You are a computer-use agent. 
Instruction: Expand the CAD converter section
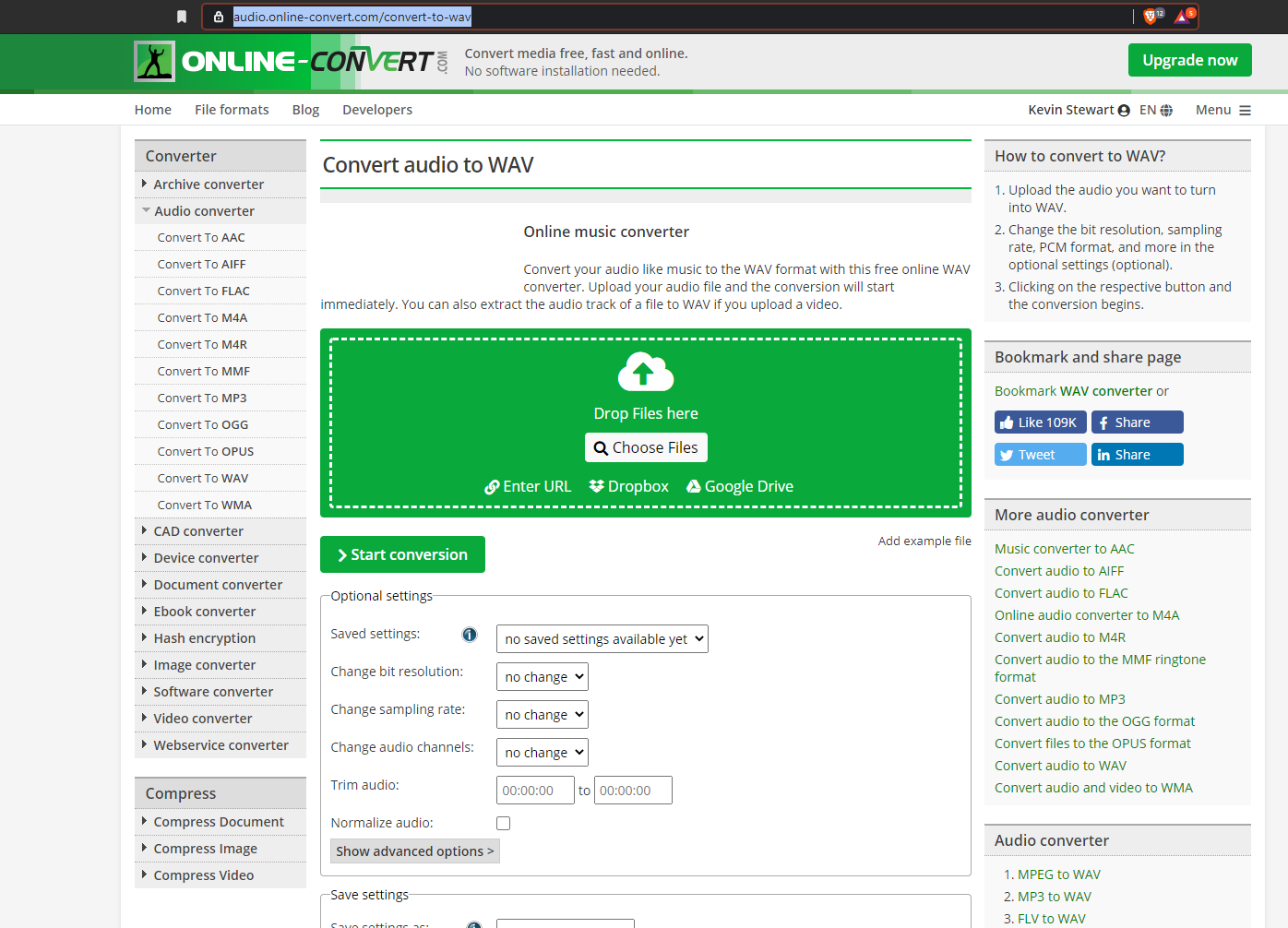pyautogui.click(x=221, y=531)
